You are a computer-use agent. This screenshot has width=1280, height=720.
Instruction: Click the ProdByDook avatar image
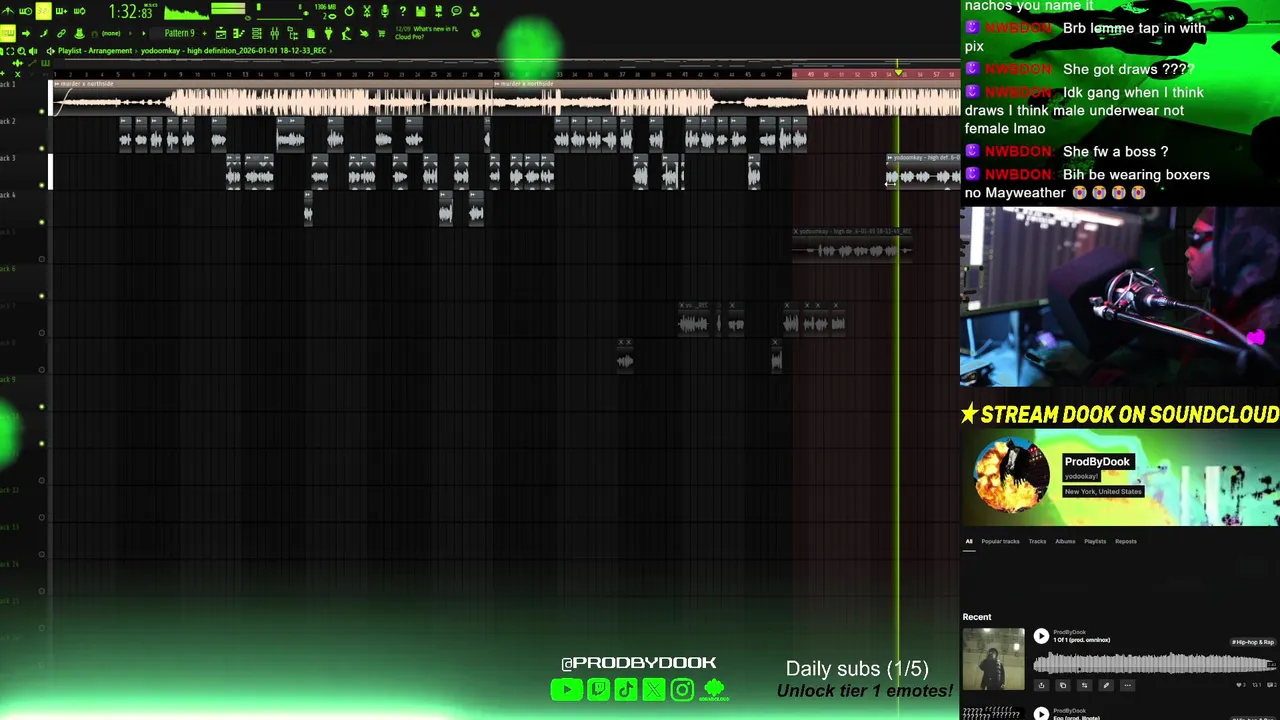pyautogui.click(x=1012, y=476)
